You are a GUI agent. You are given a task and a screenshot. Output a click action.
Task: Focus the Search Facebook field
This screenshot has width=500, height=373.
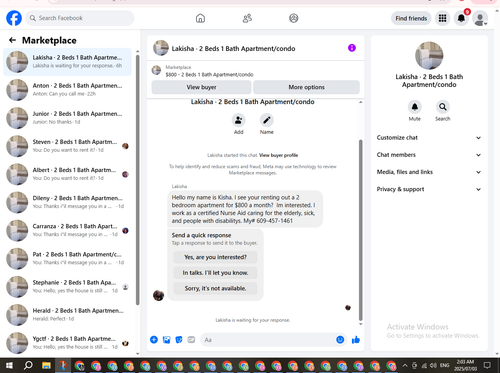coord(80,18)
